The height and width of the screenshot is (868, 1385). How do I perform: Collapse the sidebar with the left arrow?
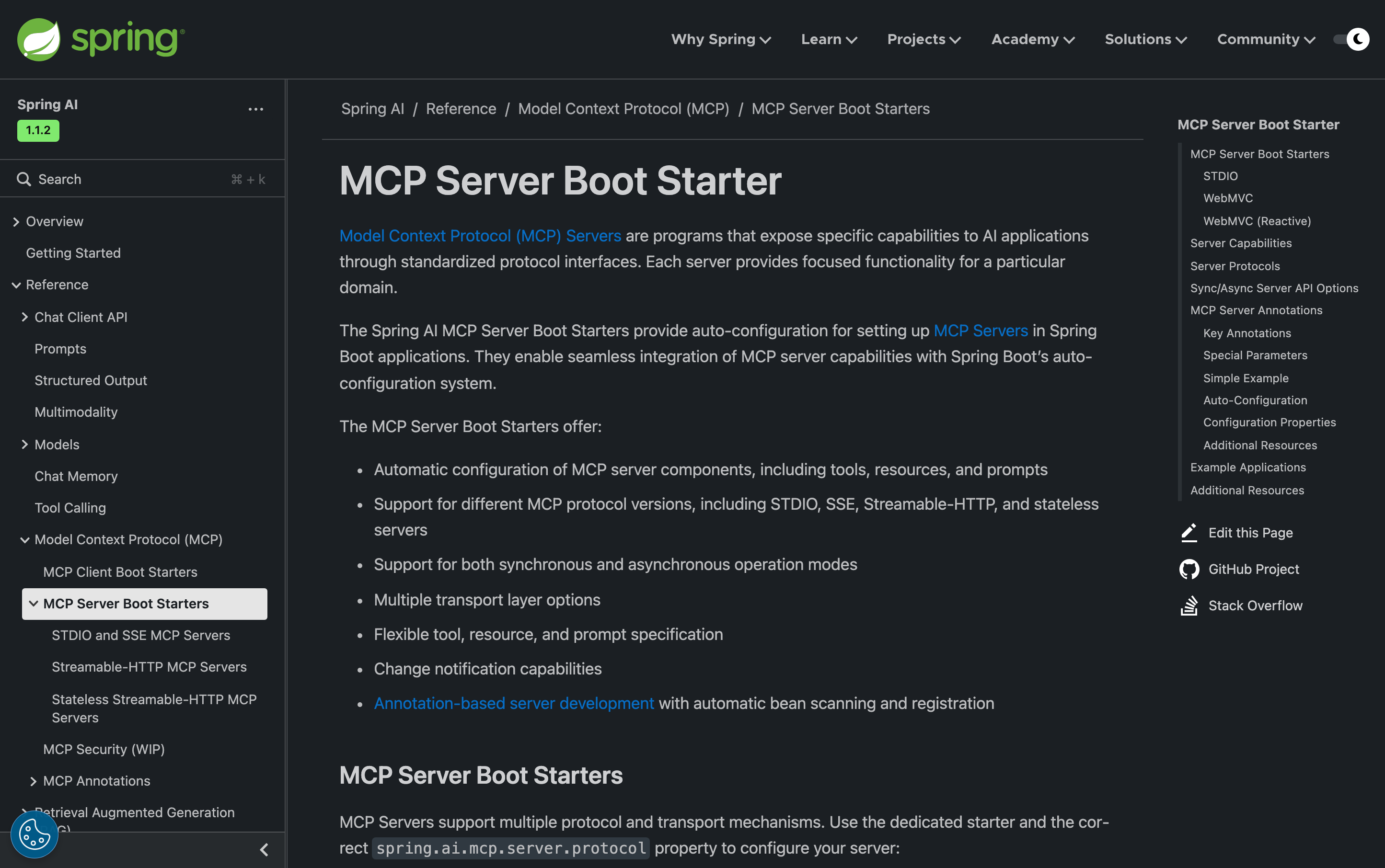[264, 850]
